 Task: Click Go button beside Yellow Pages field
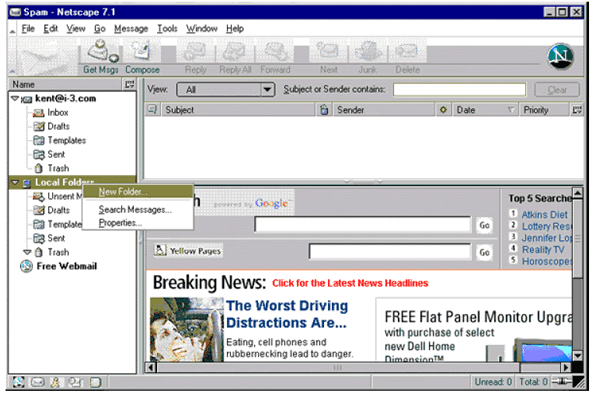(x=484, y=252)
